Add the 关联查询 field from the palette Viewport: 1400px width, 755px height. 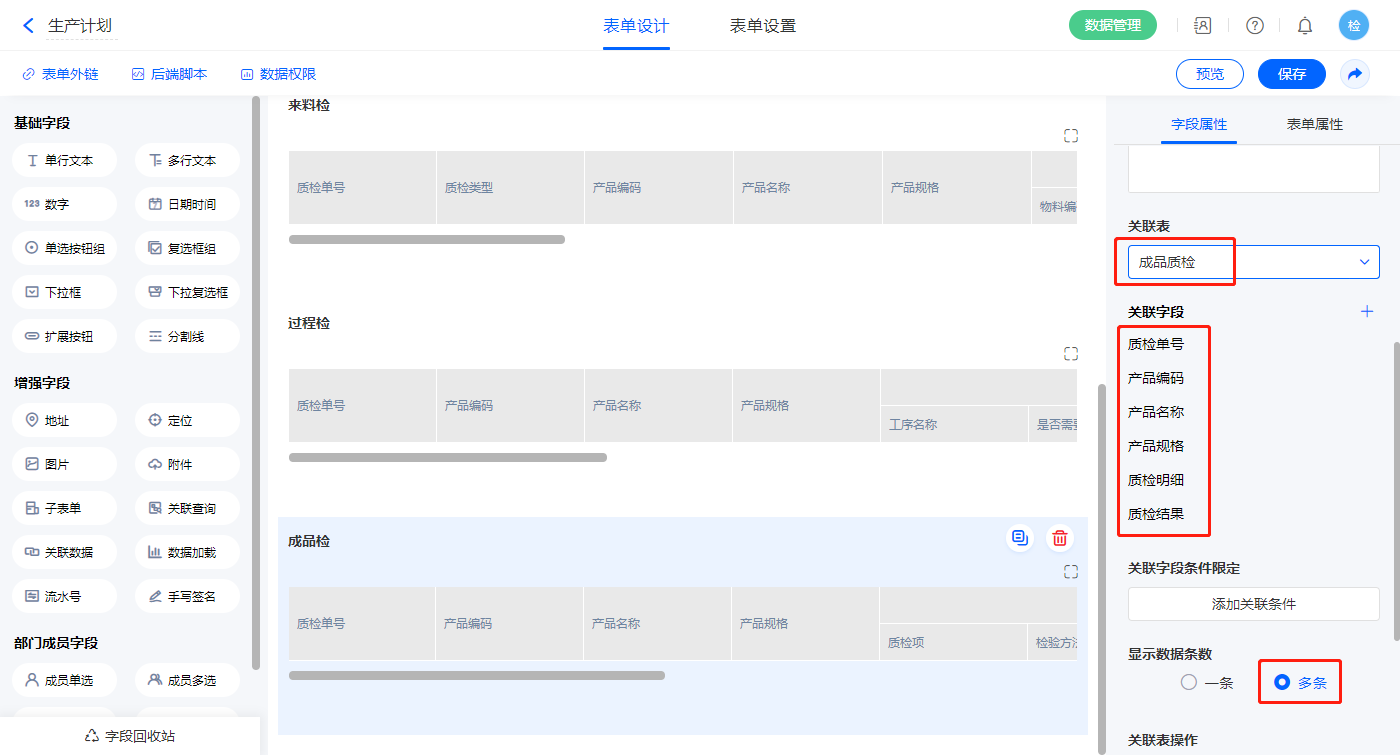click(187, 509)
